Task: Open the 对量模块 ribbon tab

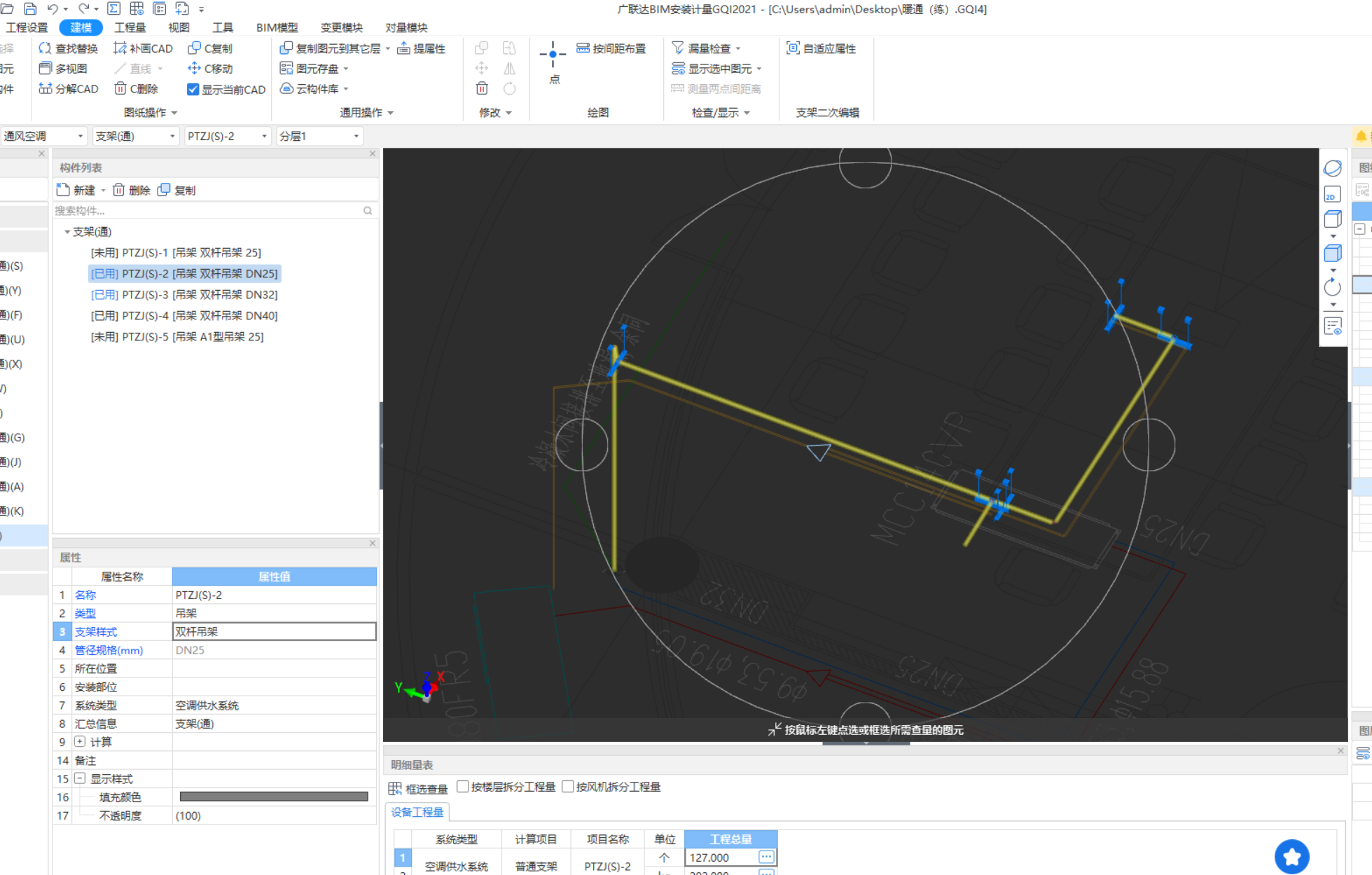Action: coord(406,27)
